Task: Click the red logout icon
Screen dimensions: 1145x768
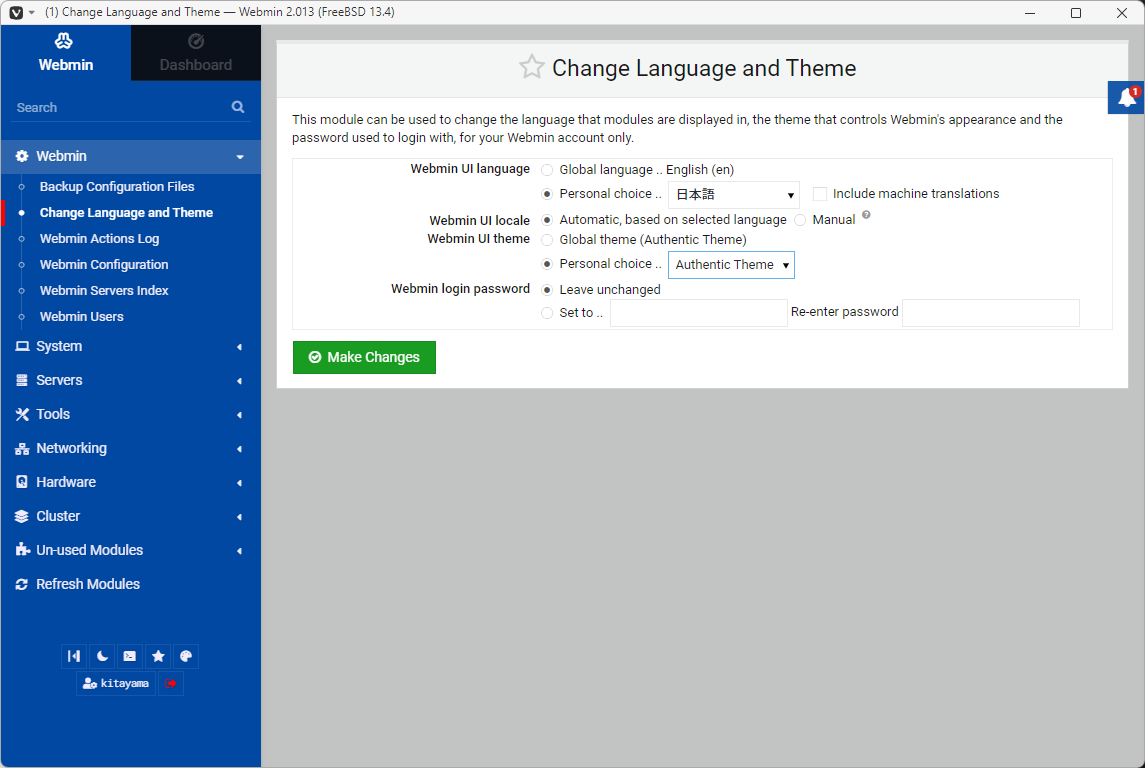Action: 171,683
